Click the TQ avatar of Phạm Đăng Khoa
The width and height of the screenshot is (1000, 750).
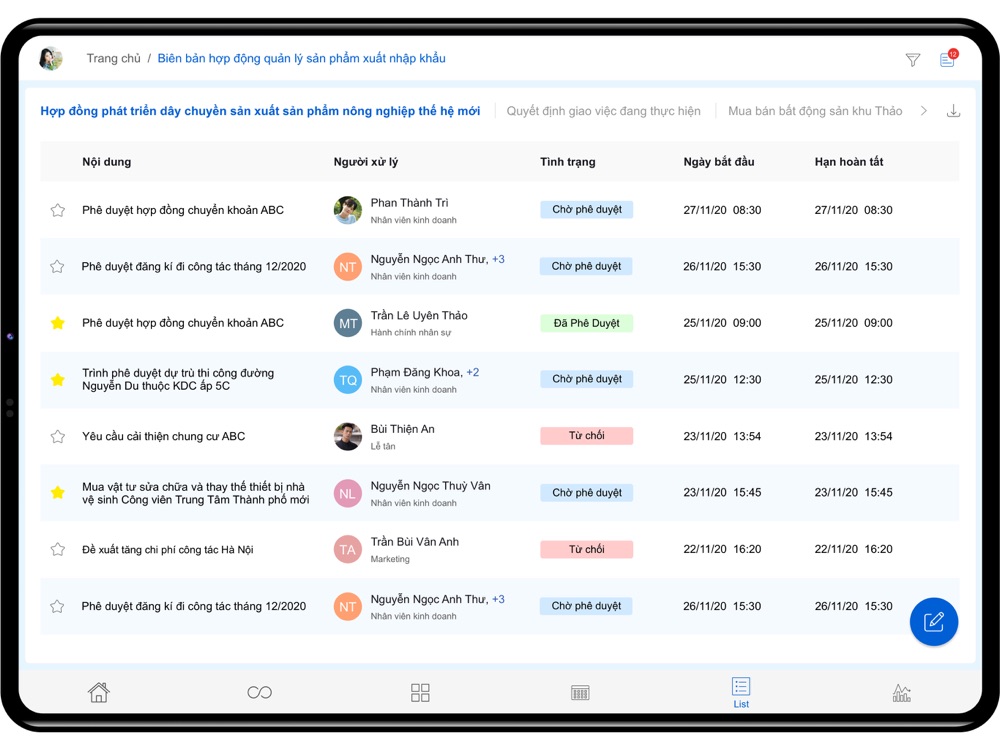[348, 380]
